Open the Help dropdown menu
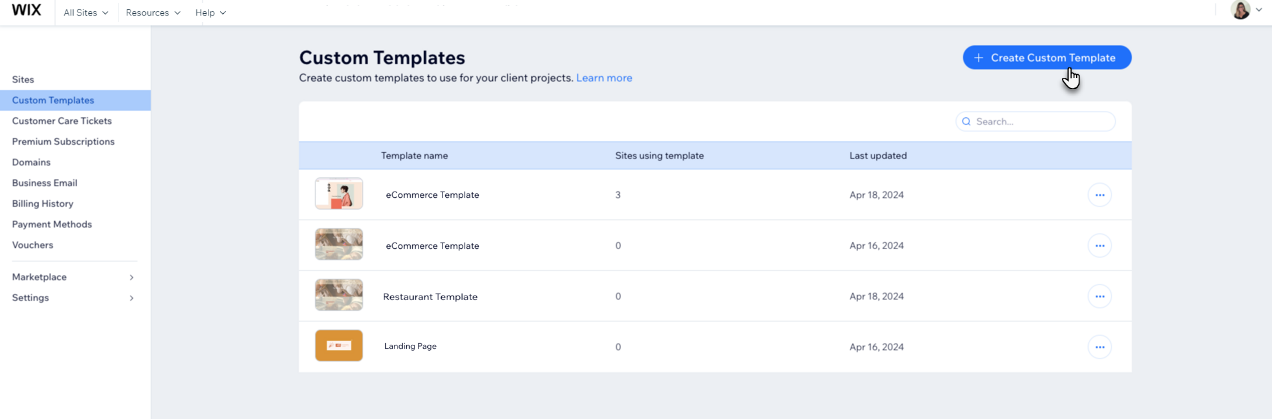Screen dimensions: 1272x419 tap(210, 13)
